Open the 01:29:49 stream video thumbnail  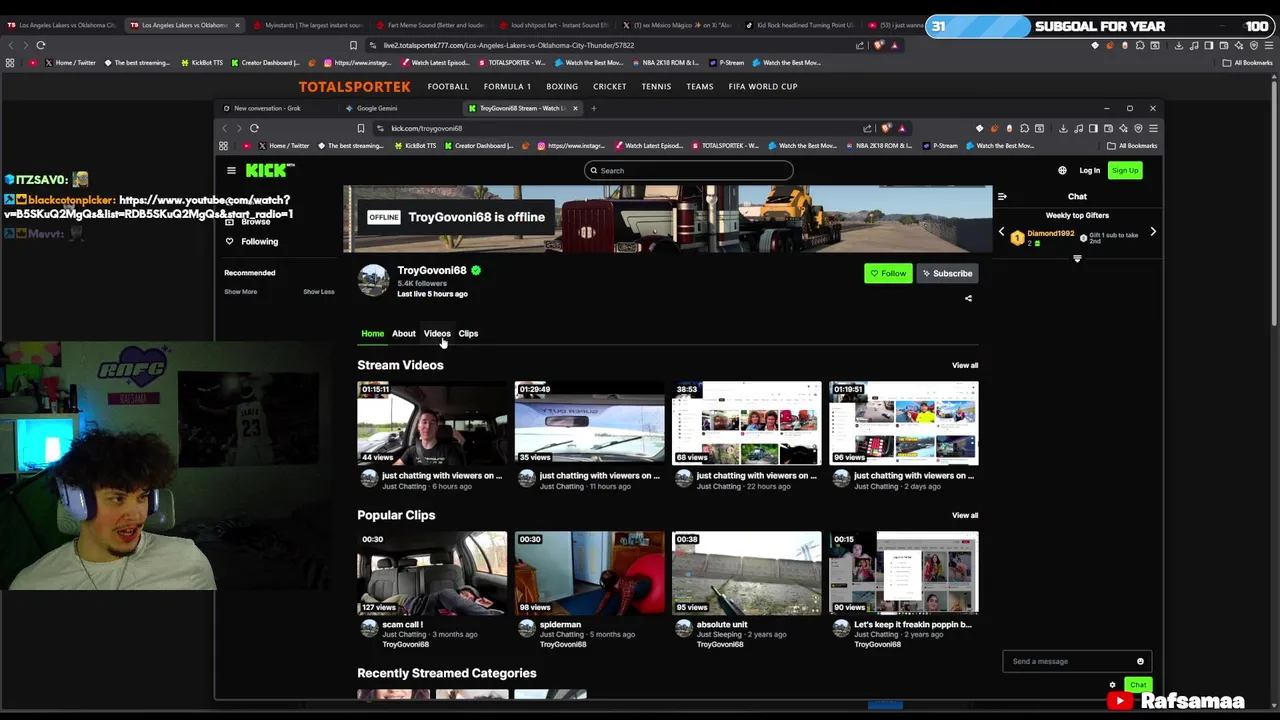(x=590, y=423)
